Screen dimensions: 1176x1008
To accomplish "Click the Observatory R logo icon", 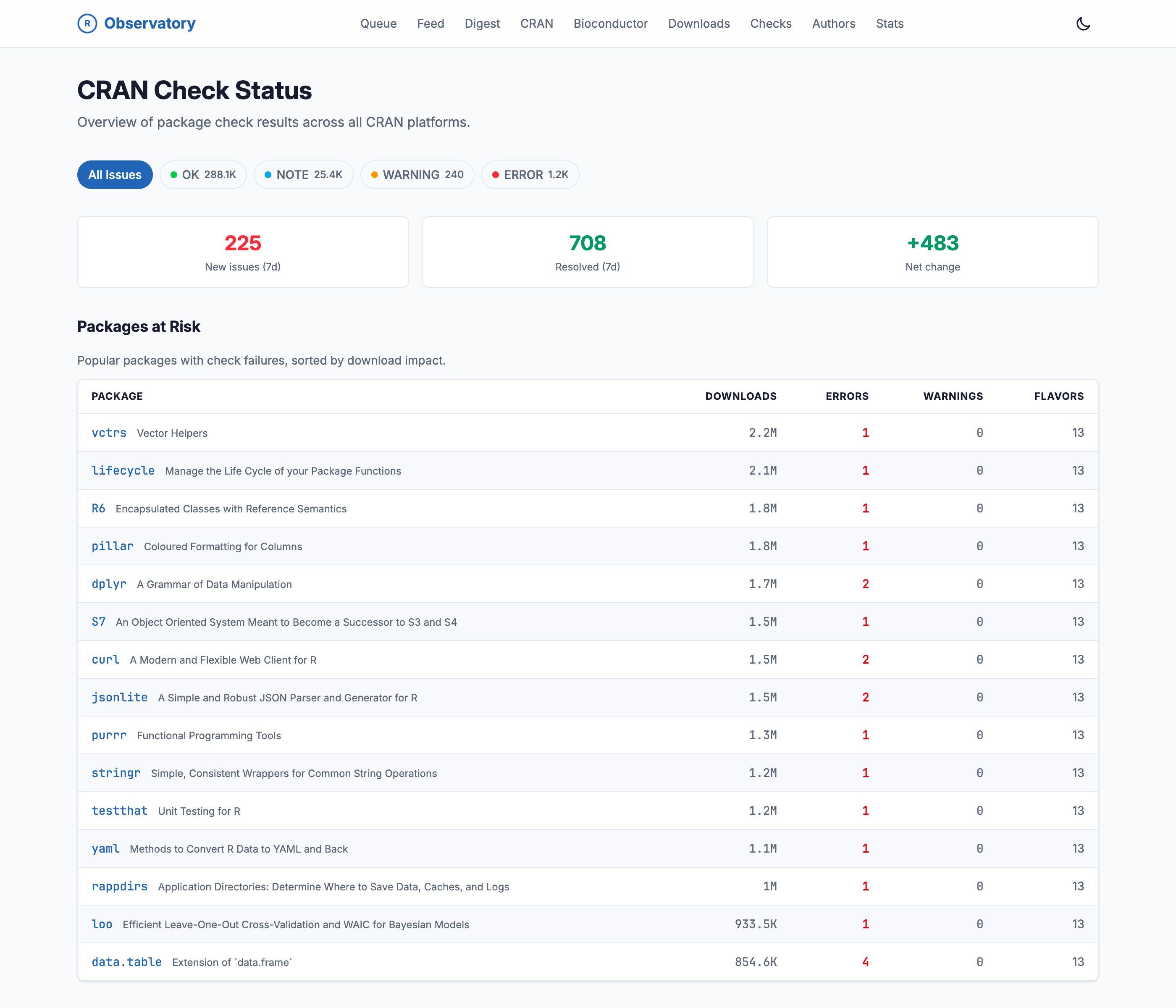I will 87,23.
